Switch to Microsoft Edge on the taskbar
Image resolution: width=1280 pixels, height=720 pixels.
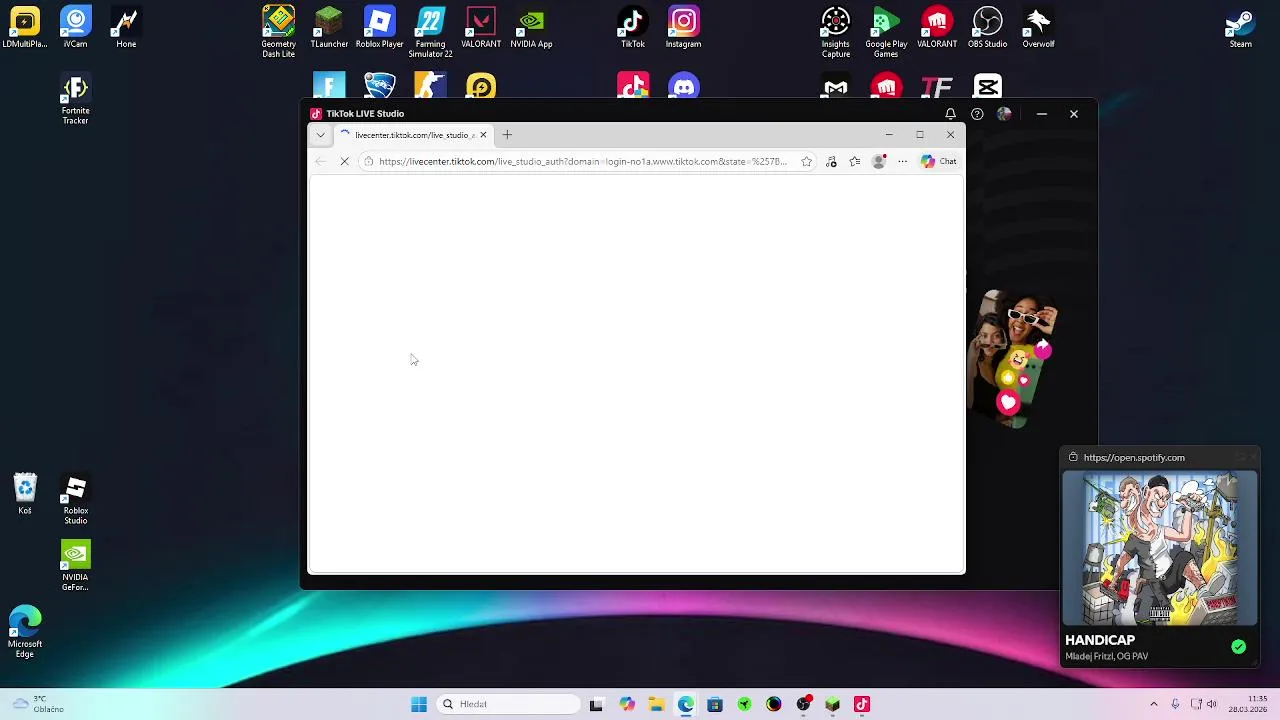(685, 704)
